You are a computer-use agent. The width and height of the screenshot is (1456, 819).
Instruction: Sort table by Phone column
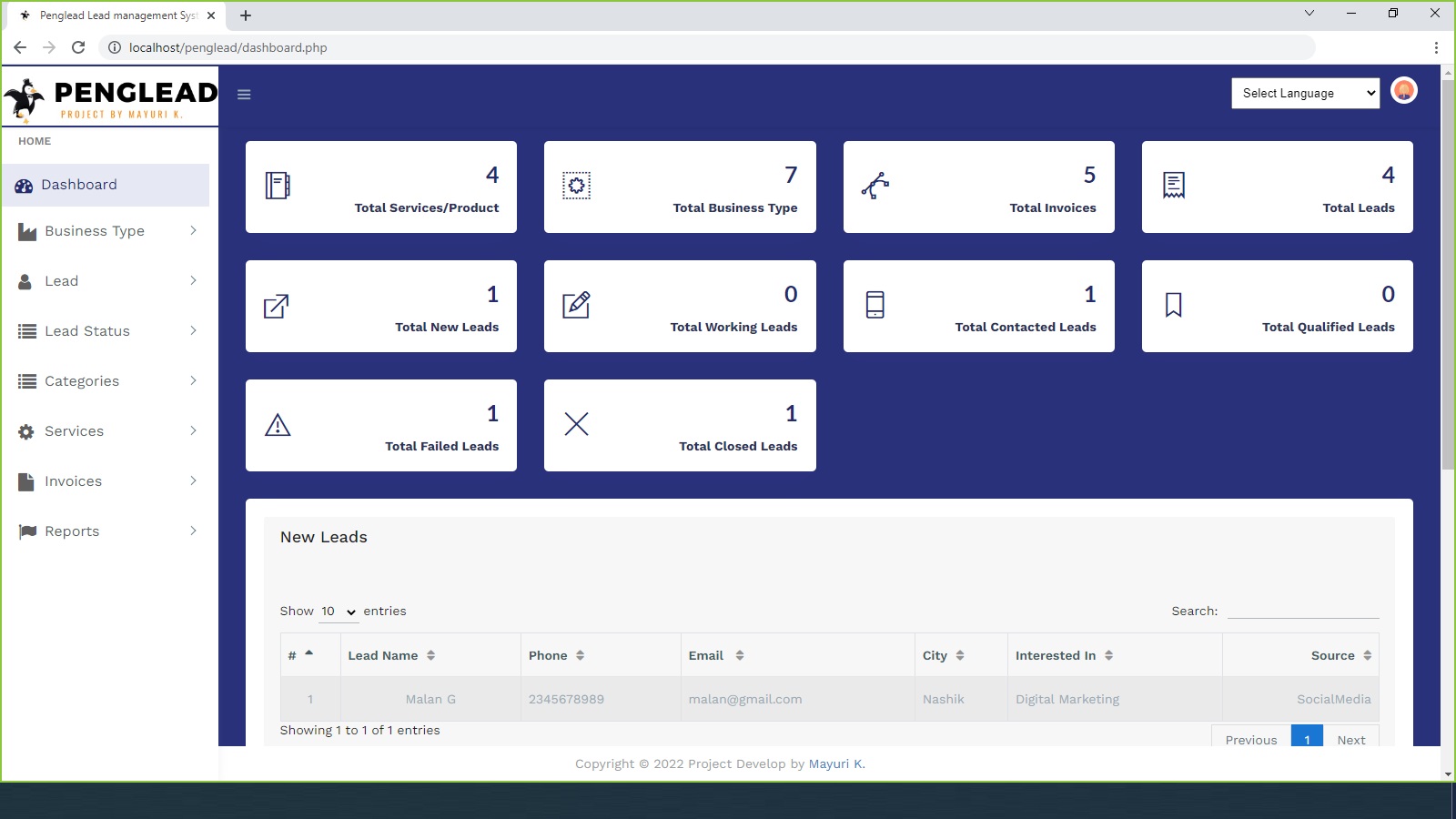601,655
